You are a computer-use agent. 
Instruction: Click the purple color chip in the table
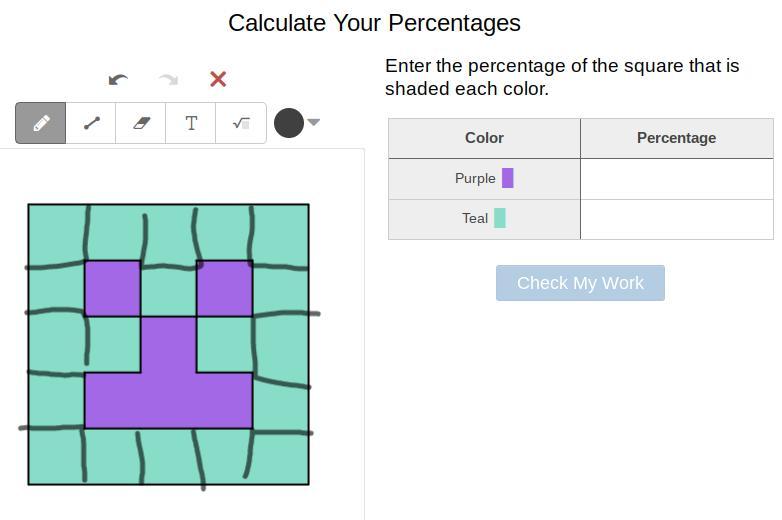[x=508, y=178]
